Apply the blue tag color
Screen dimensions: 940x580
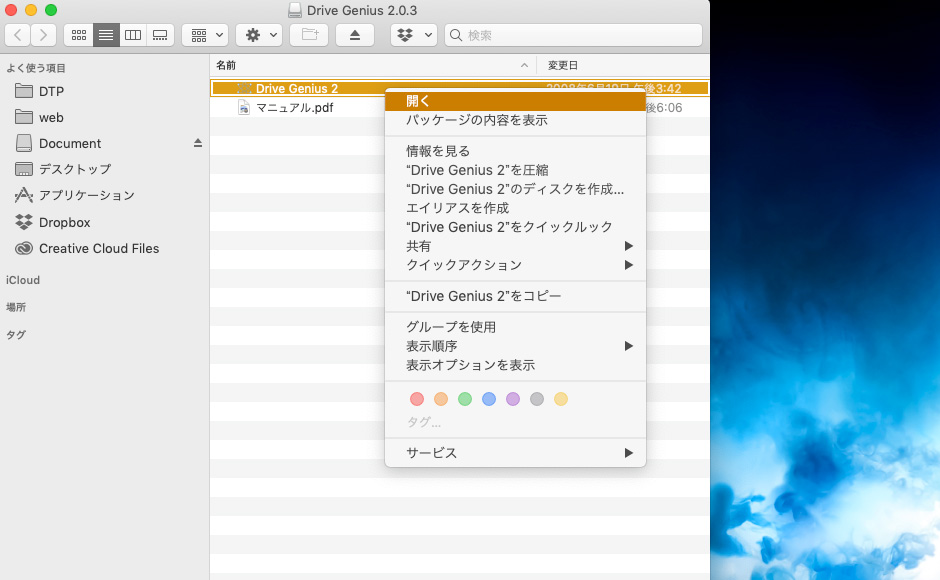489,399
